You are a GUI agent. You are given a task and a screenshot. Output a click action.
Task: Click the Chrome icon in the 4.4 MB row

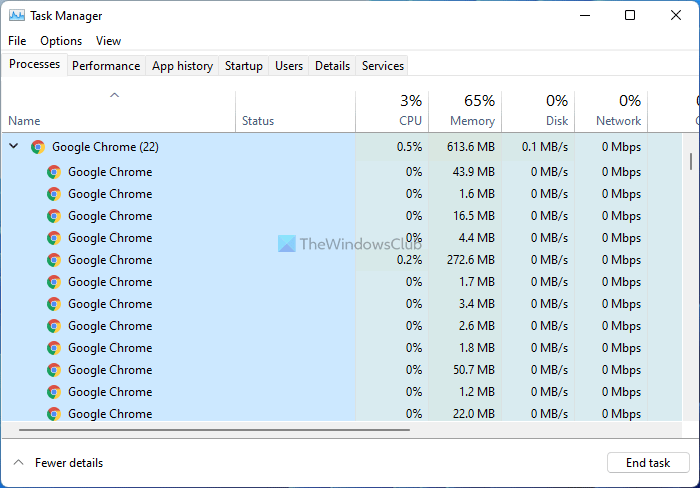tap(54, 238)
